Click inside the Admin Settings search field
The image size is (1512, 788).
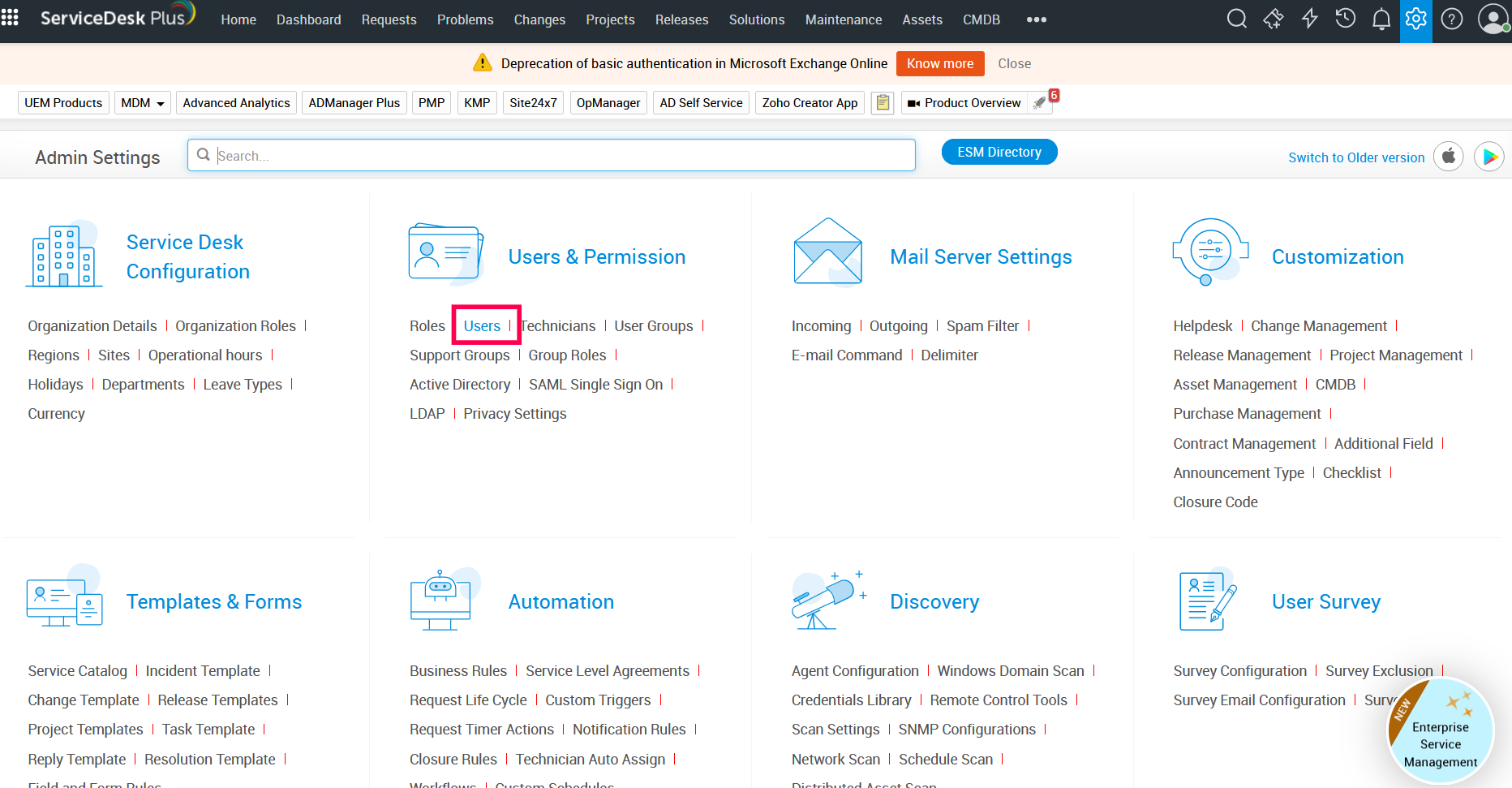tap(552, 155)
